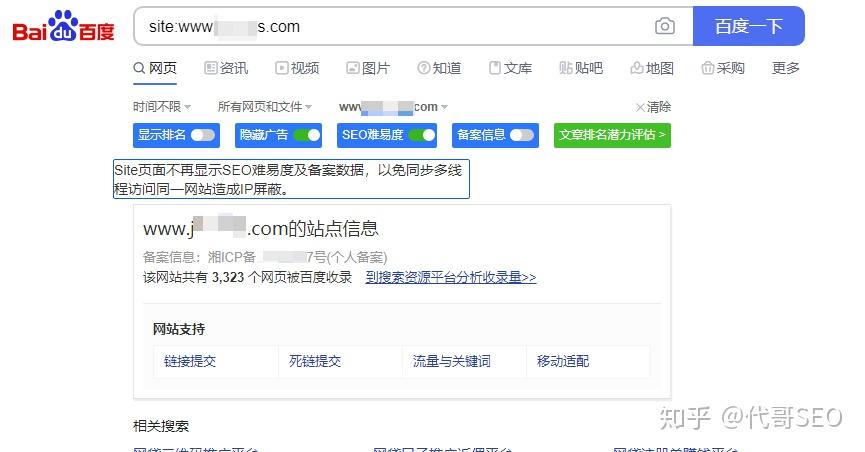Open the 贴吧 tab
The image size is (865, 452).
point(581,68)
